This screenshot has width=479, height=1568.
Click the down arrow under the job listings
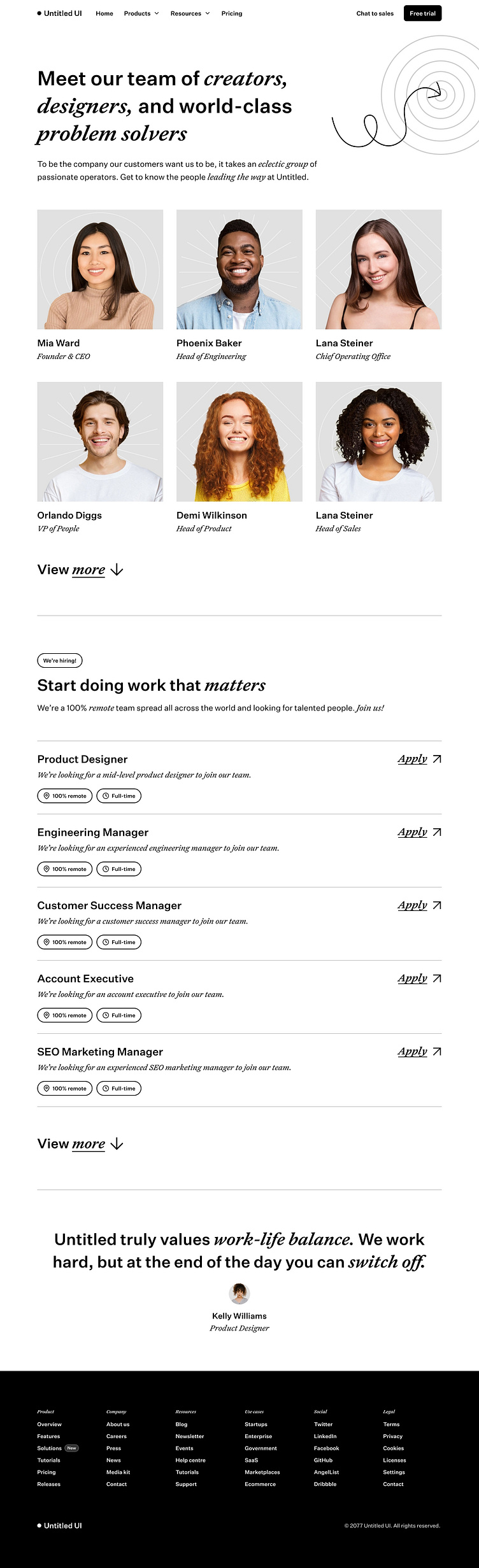click(117, 1144)
